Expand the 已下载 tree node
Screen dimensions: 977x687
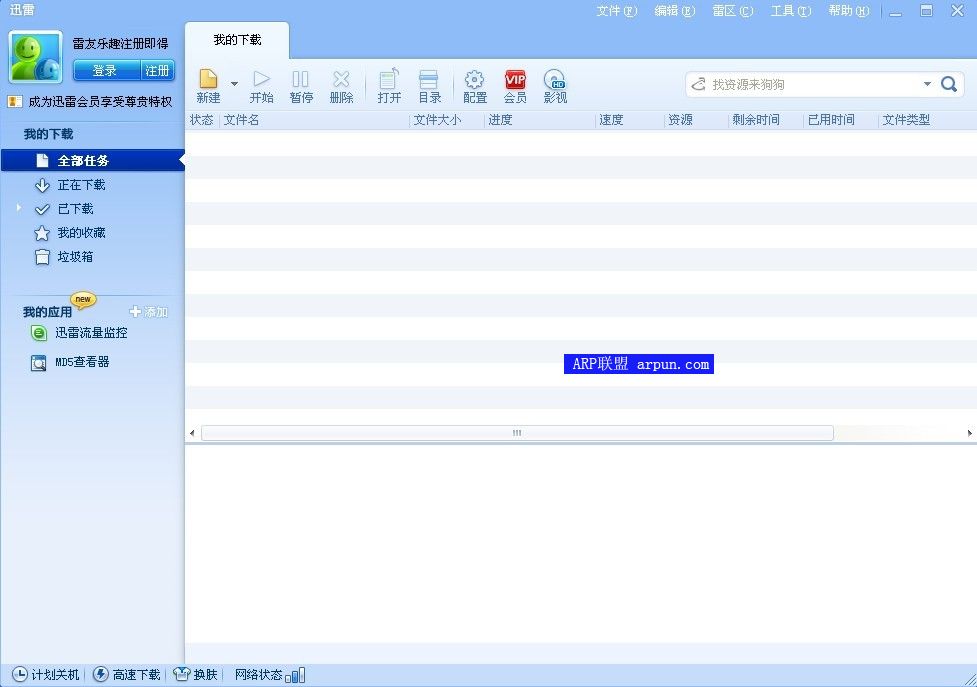(x=18, y=208)
